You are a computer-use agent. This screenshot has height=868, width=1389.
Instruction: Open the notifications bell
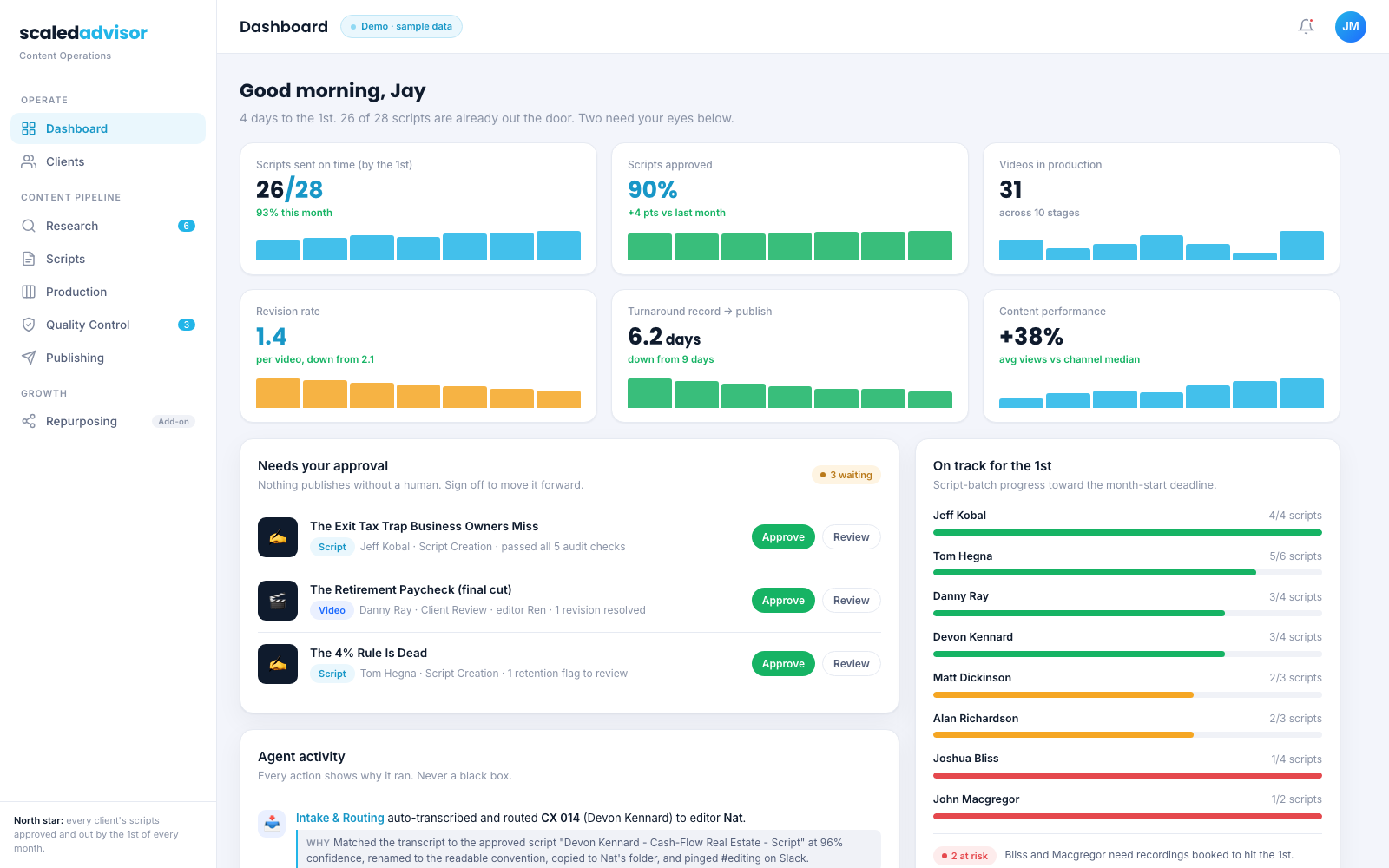(x=1306, y=27)
